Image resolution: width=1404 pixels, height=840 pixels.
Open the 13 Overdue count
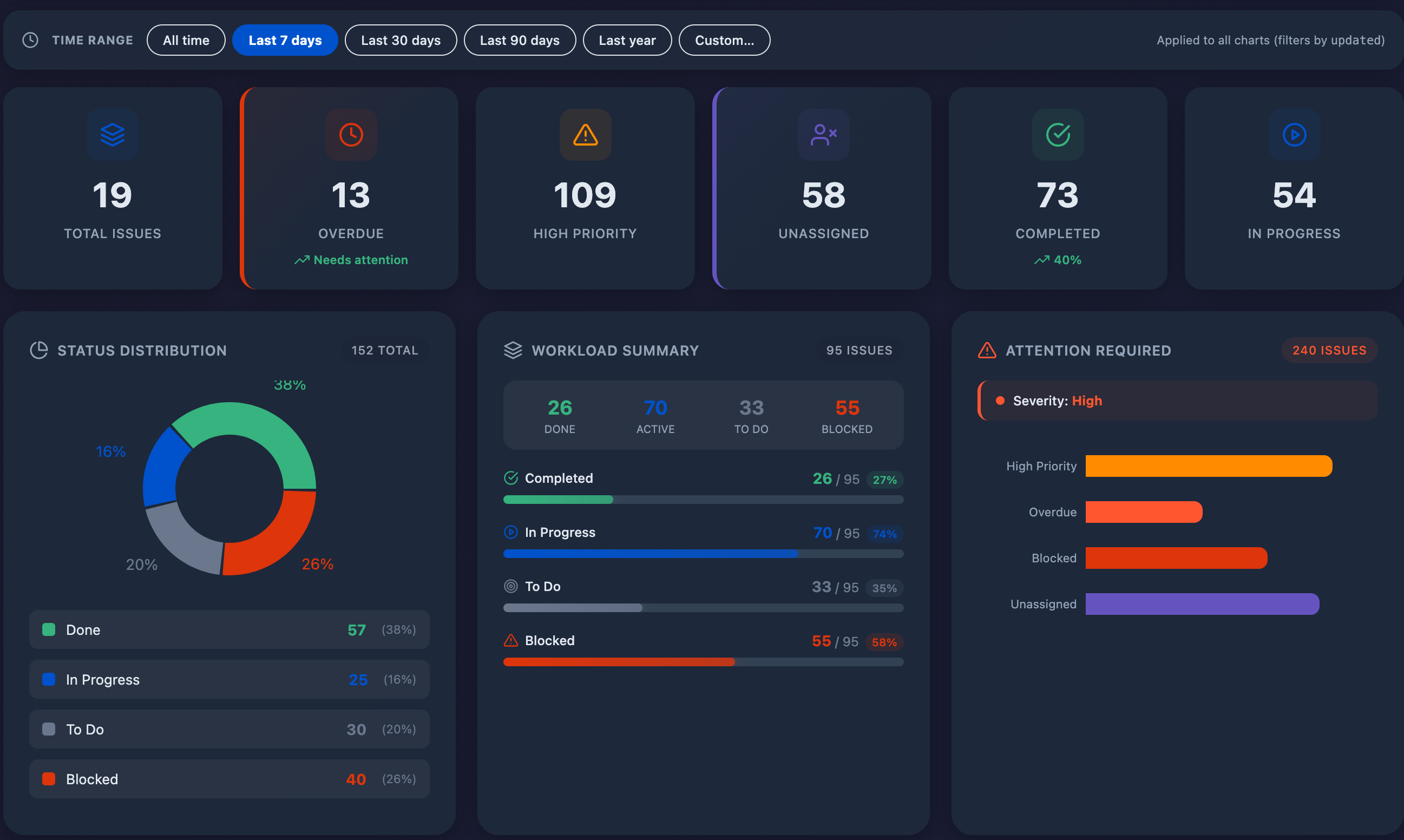(351, 195)
